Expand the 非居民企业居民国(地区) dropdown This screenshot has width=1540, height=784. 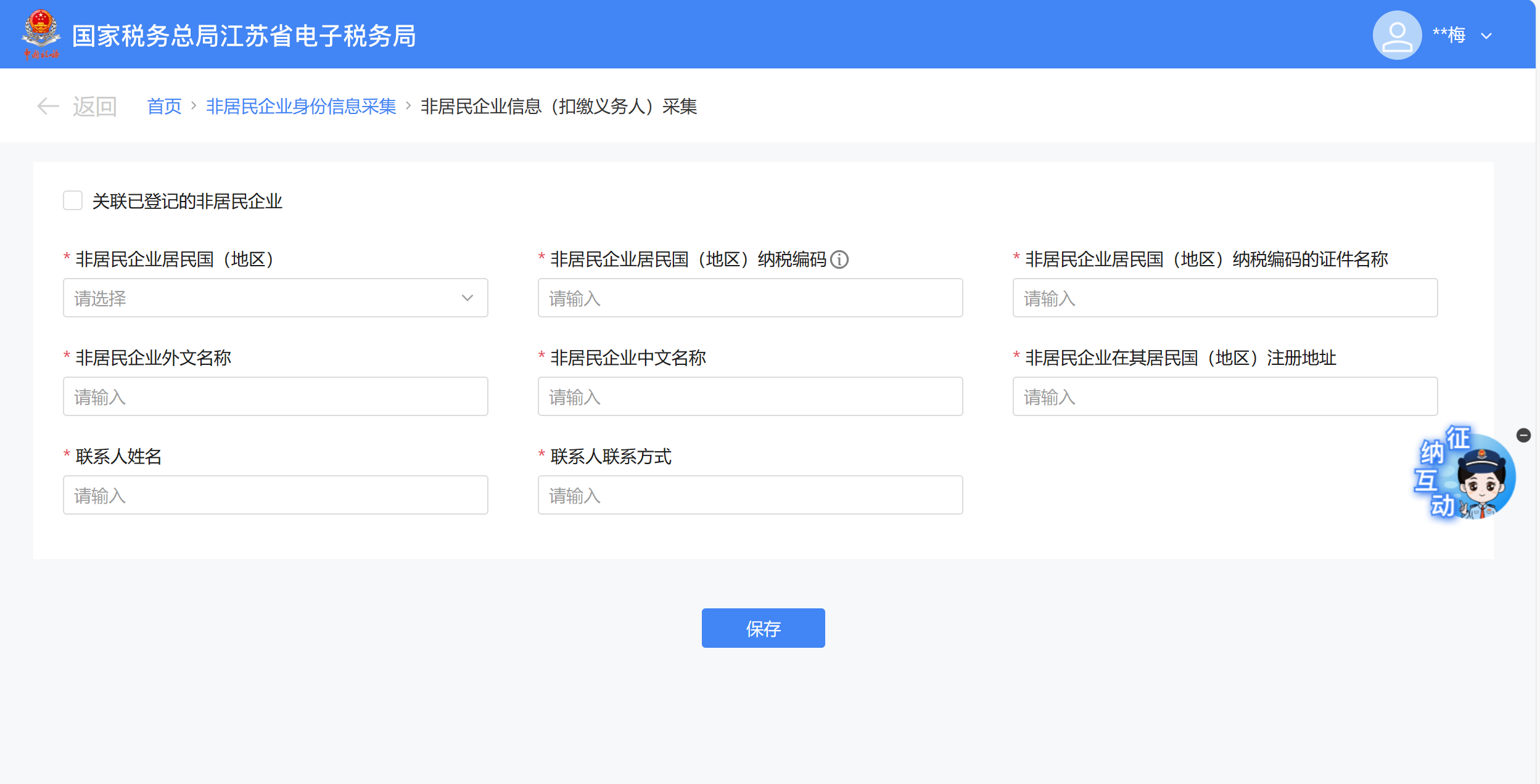(x=274, y=298)
